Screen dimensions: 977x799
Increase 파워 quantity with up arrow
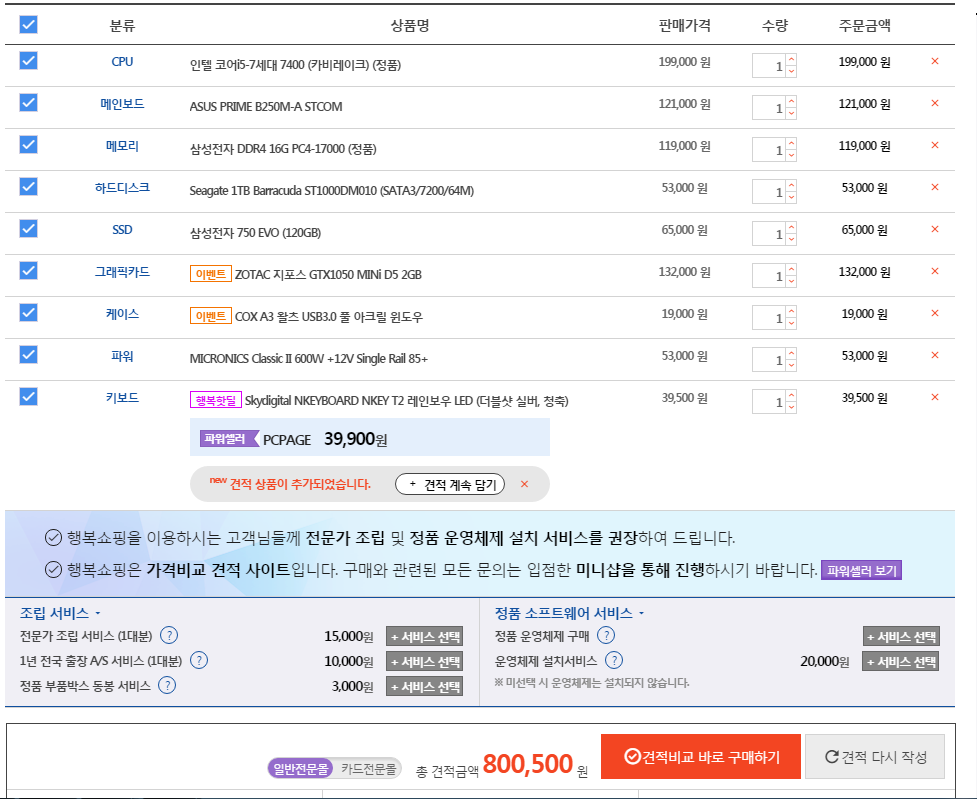791,353
